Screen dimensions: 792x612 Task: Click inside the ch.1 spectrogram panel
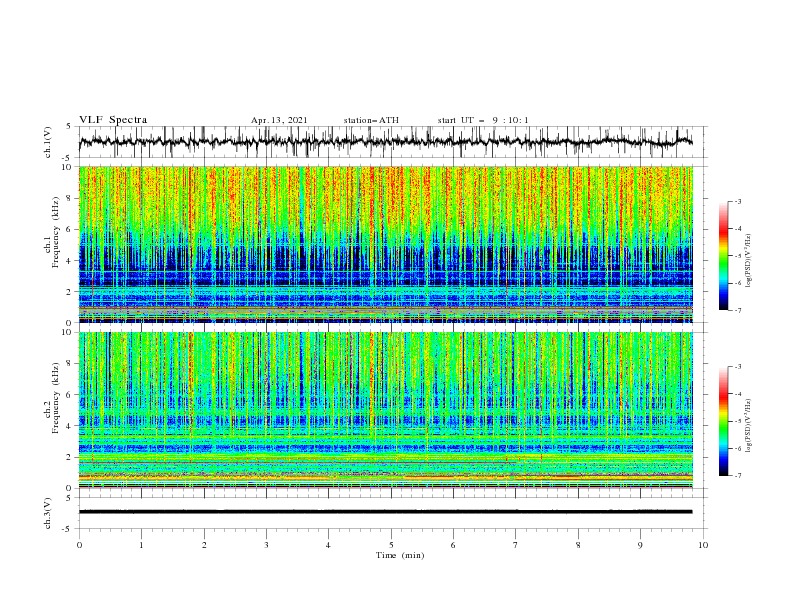click(x=385, y=244)
